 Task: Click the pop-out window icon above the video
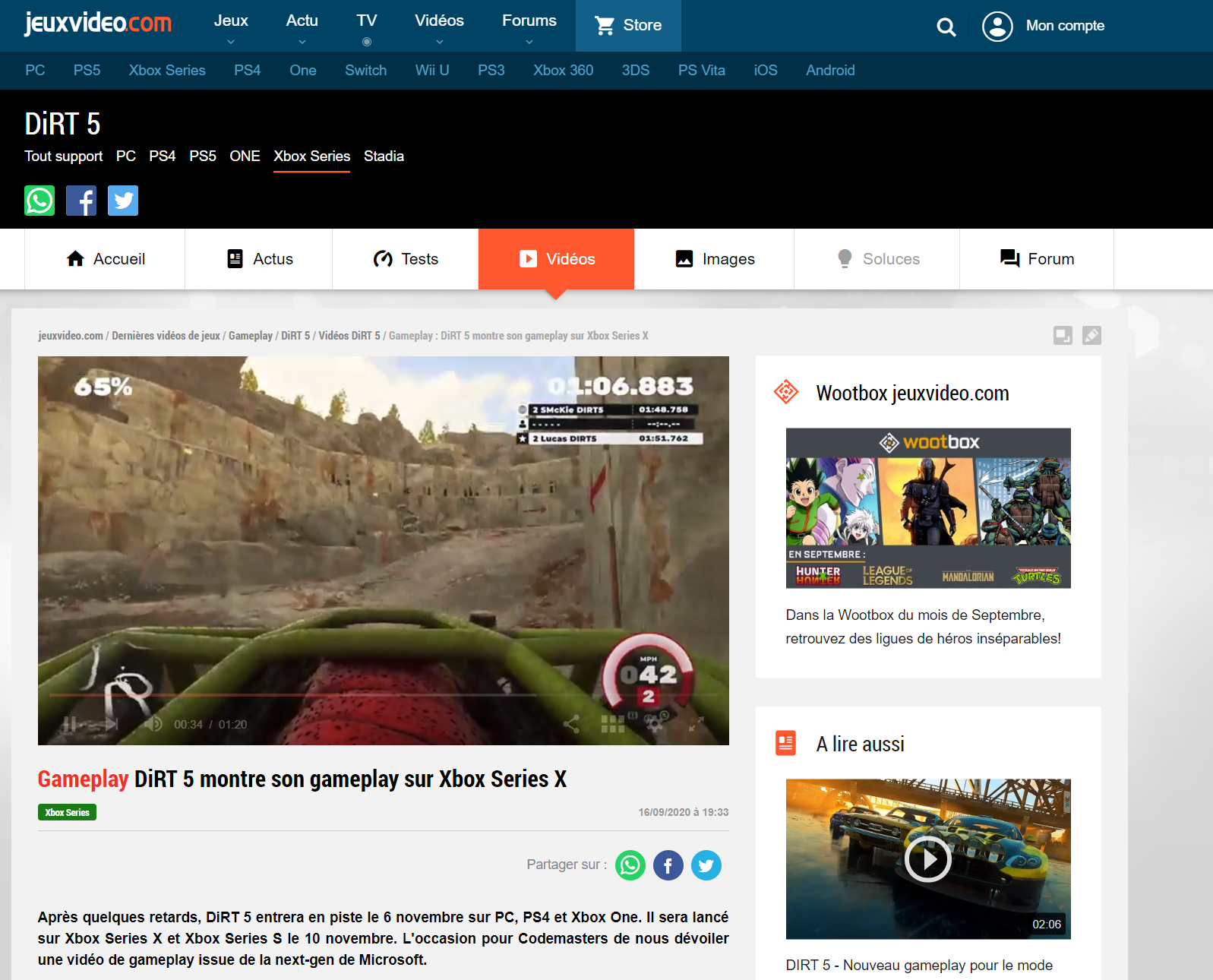(1063, 335)
